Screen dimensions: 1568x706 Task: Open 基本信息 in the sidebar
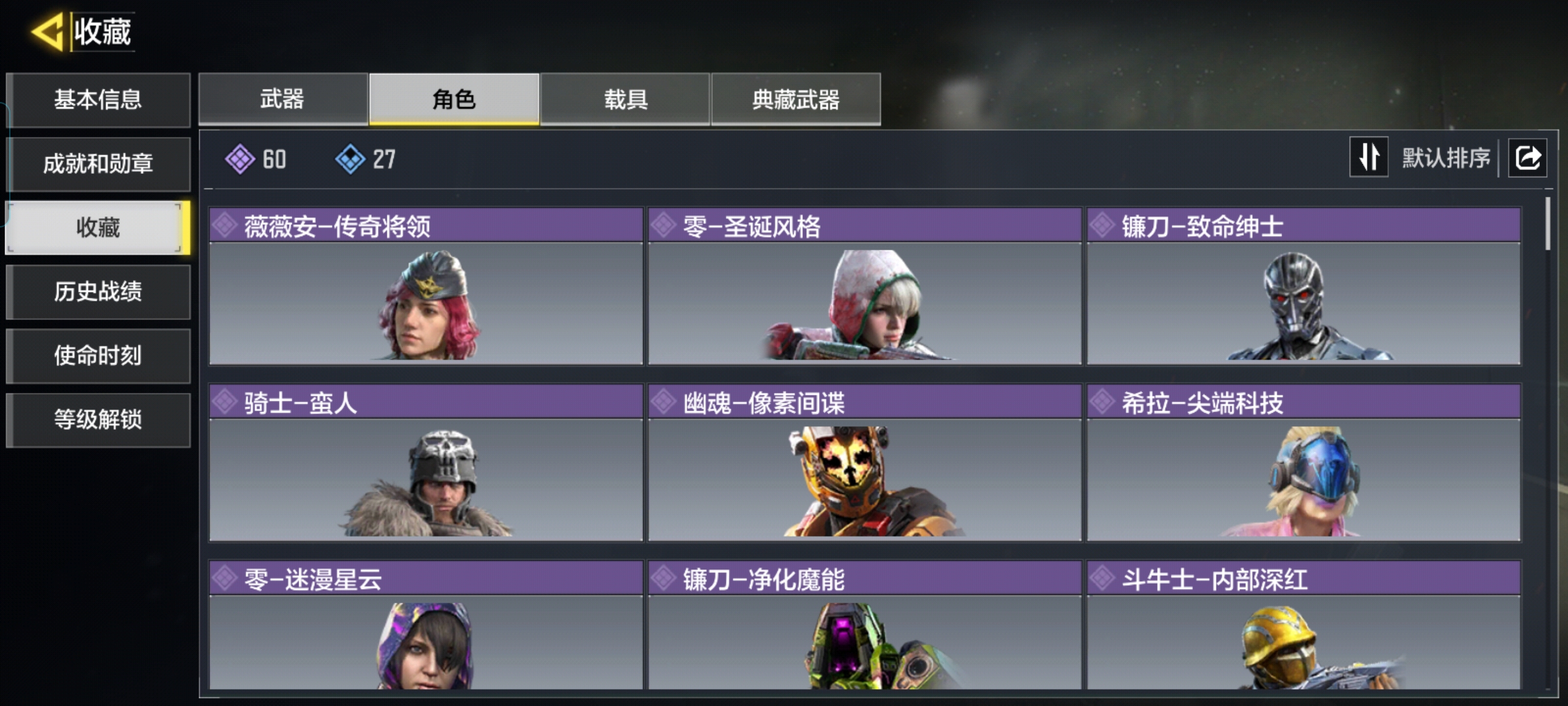pyautogui.click(x=98, y=99)
